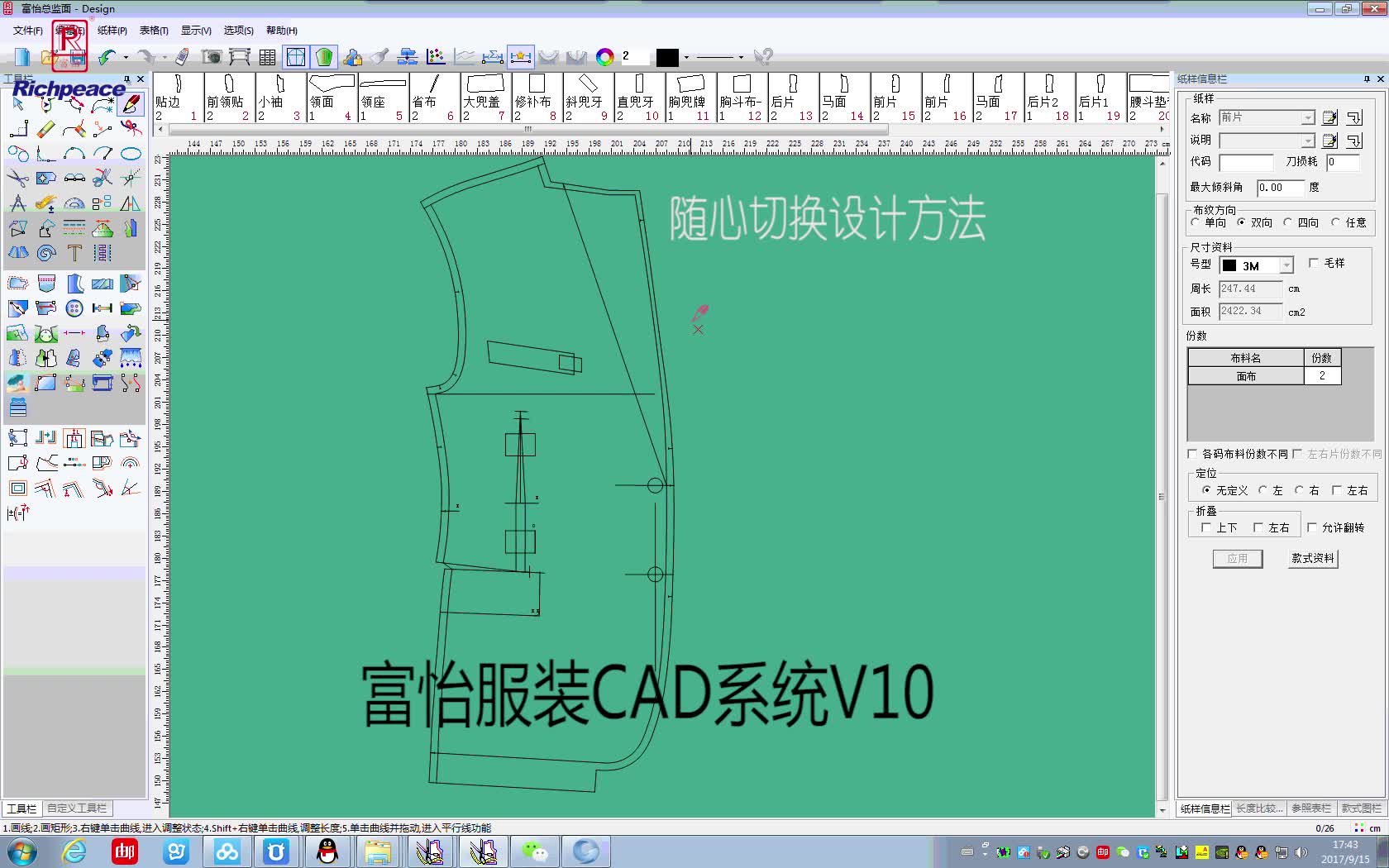Viewport: 1389px width, 868px height.
Task: Click the new file icon in toolbar
Action: [x=22, y=56]
